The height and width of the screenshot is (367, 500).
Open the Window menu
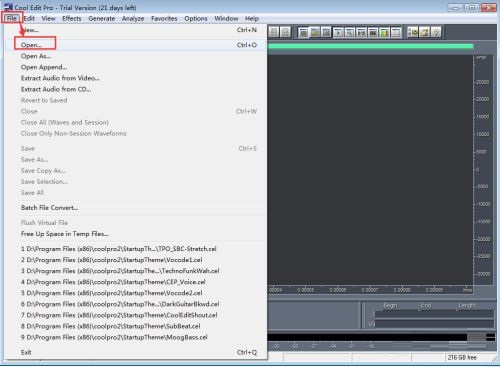(226, 18)
